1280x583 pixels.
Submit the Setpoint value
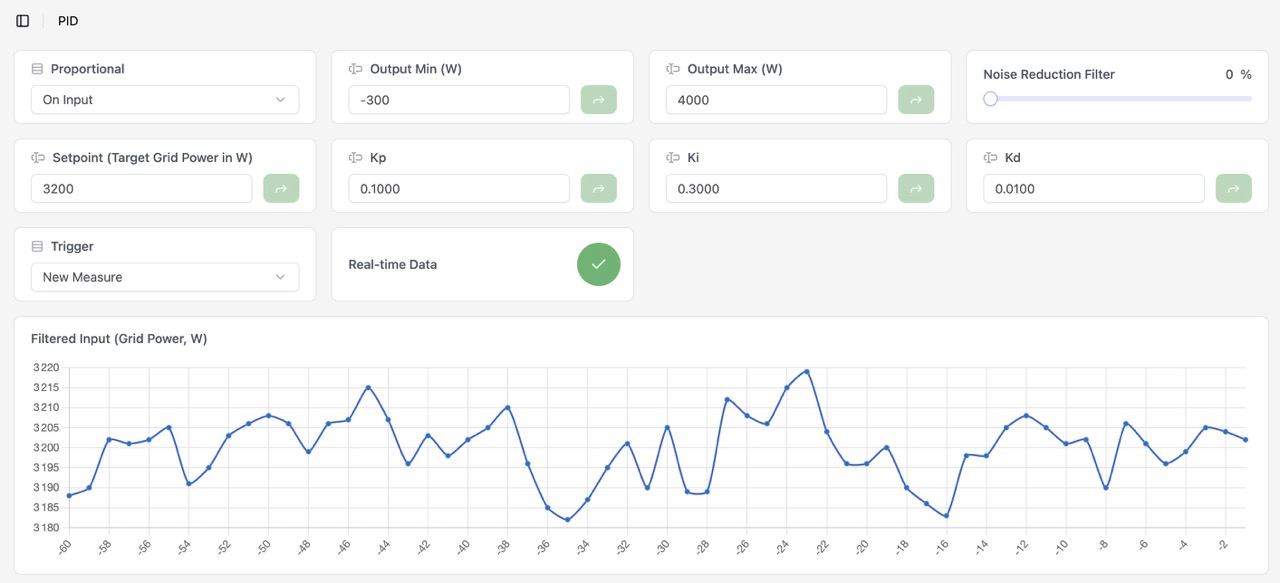click(281, 189)
